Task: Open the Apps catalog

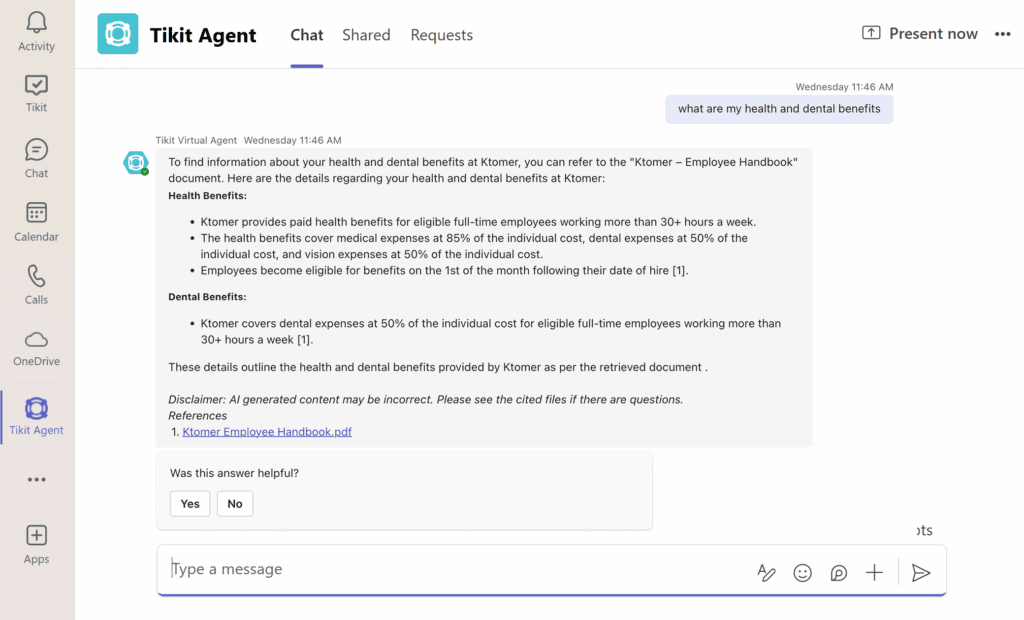Action: [36, 543]
